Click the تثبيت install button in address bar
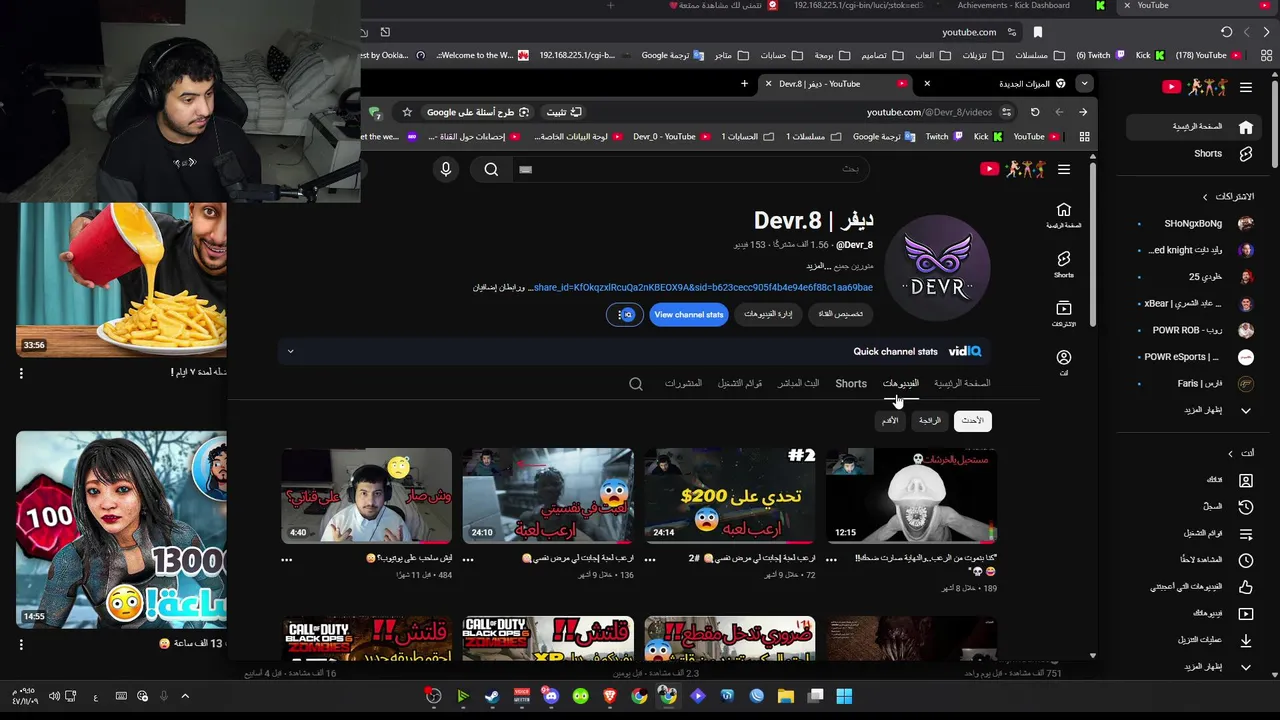Screen dimensions: 1280x720 click(563, 112)
